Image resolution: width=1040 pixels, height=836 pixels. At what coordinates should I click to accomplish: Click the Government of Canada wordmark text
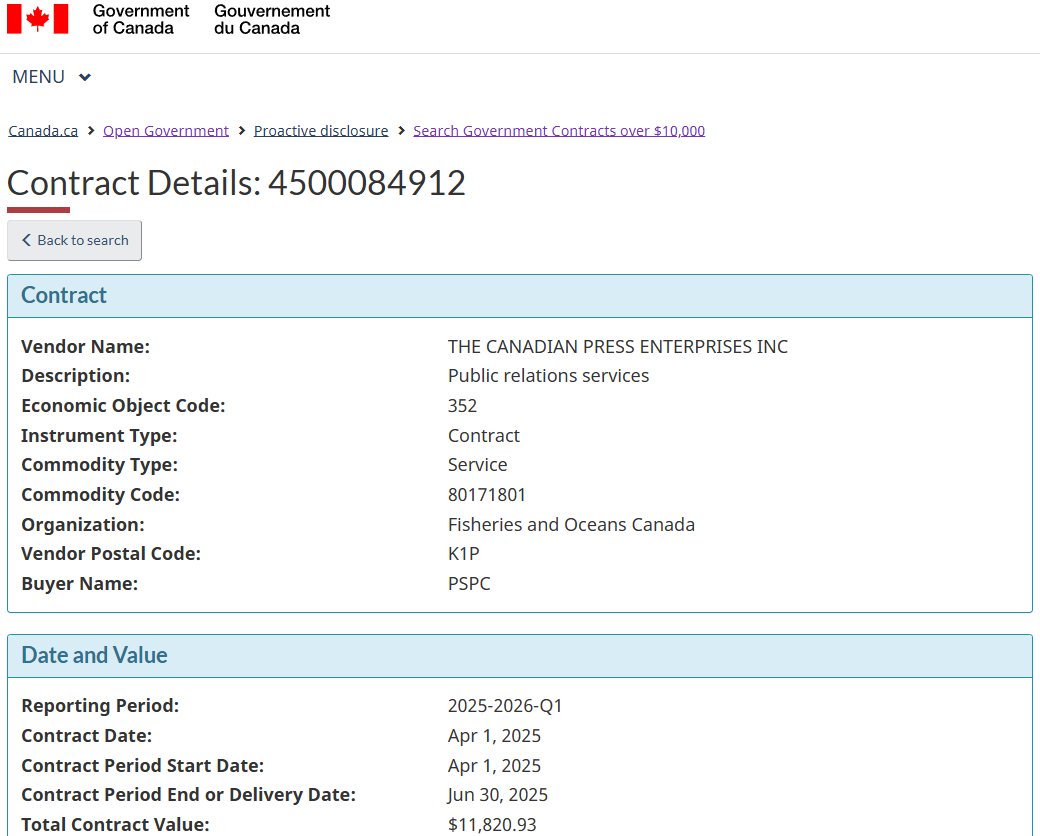point(141,19)
